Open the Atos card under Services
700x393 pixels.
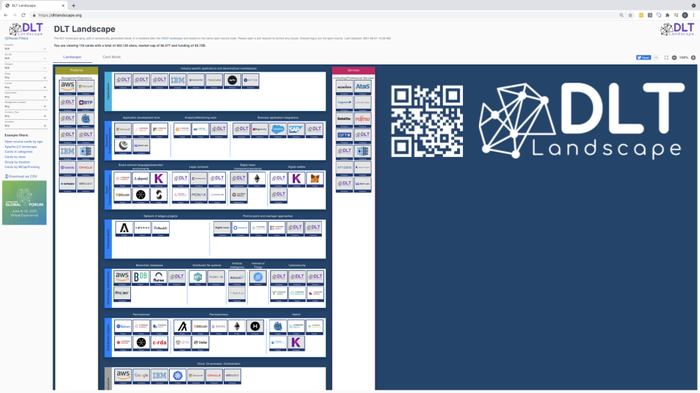tap(362, 88)
